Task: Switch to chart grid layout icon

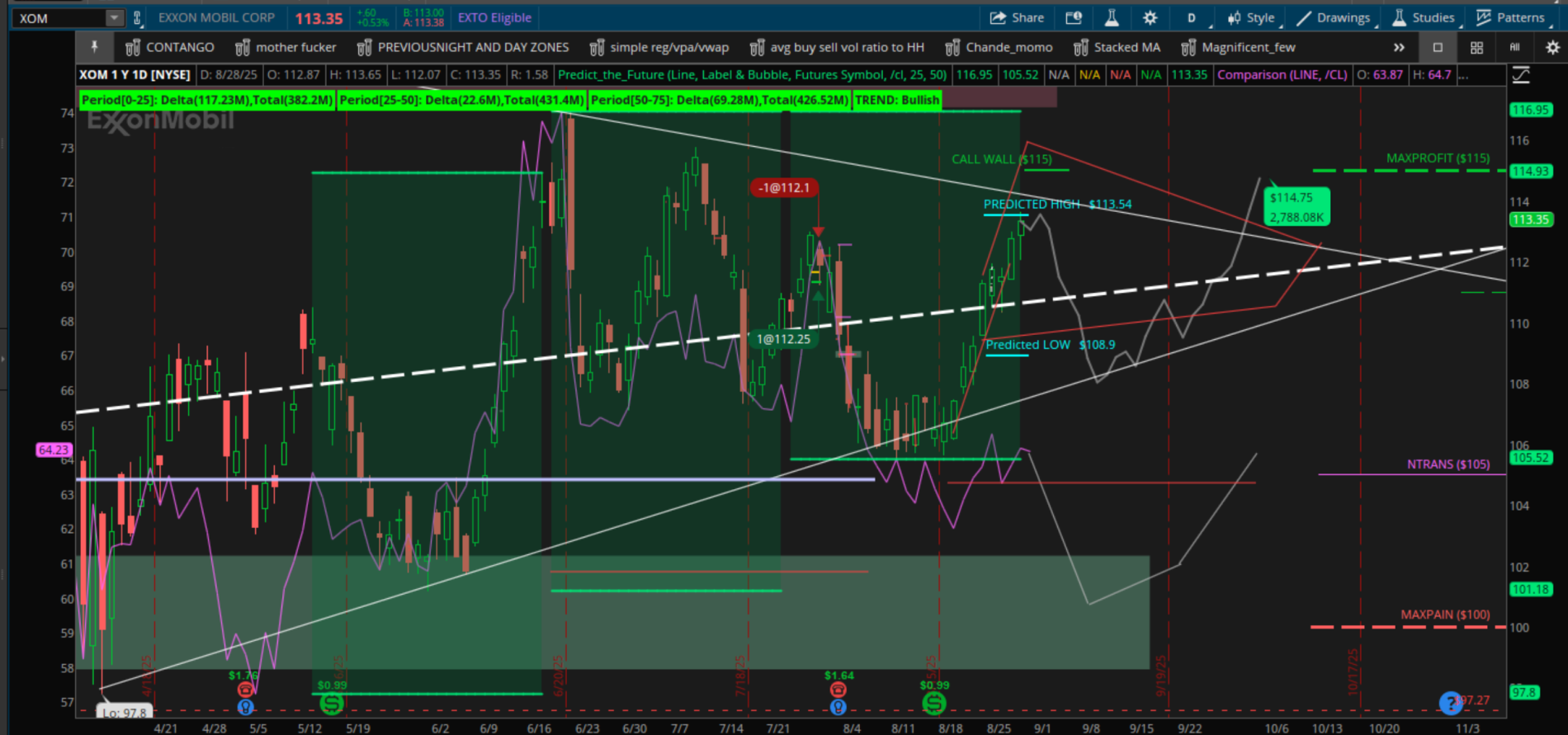Action: (x=1477, y=48)
